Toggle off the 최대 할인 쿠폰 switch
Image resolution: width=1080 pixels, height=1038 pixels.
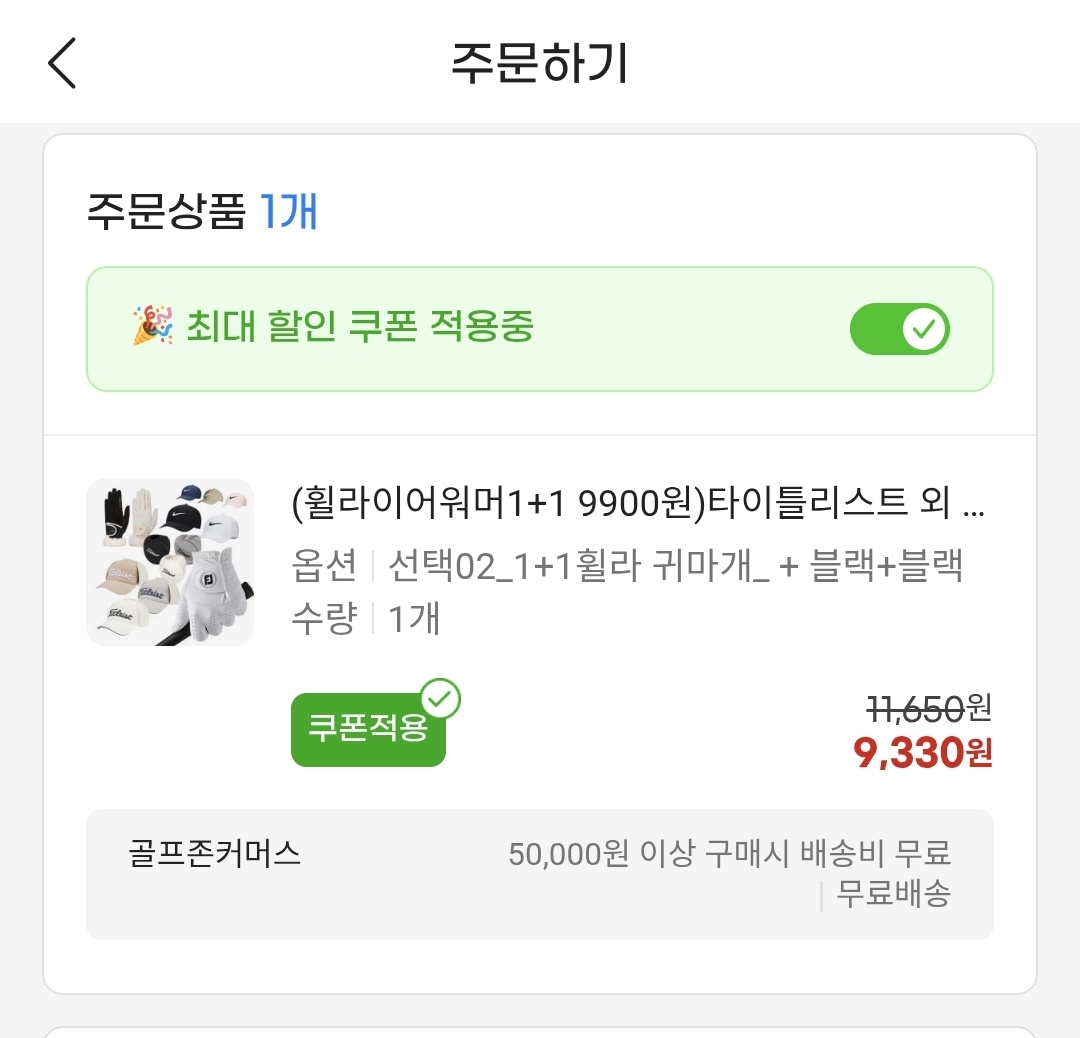pyautogui.click(x=899, y=329)
